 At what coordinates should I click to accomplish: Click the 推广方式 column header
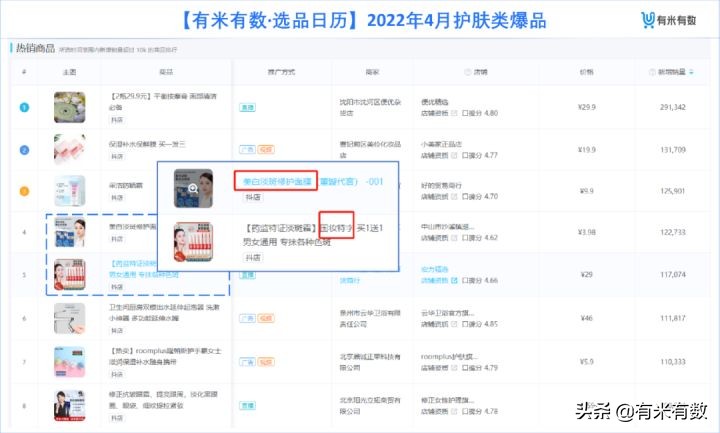(281, 72)
